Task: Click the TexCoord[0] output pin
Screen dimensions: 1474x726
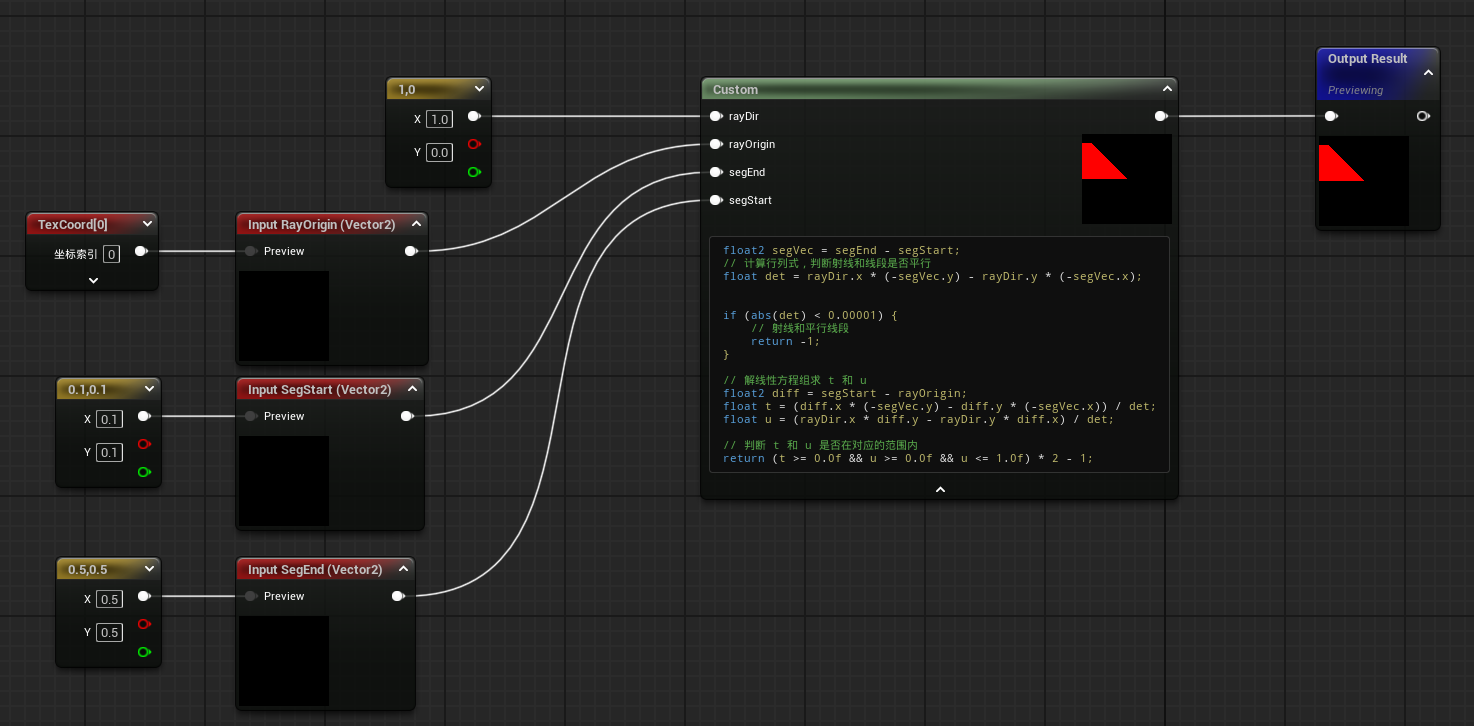Action: tap(141, 252)
